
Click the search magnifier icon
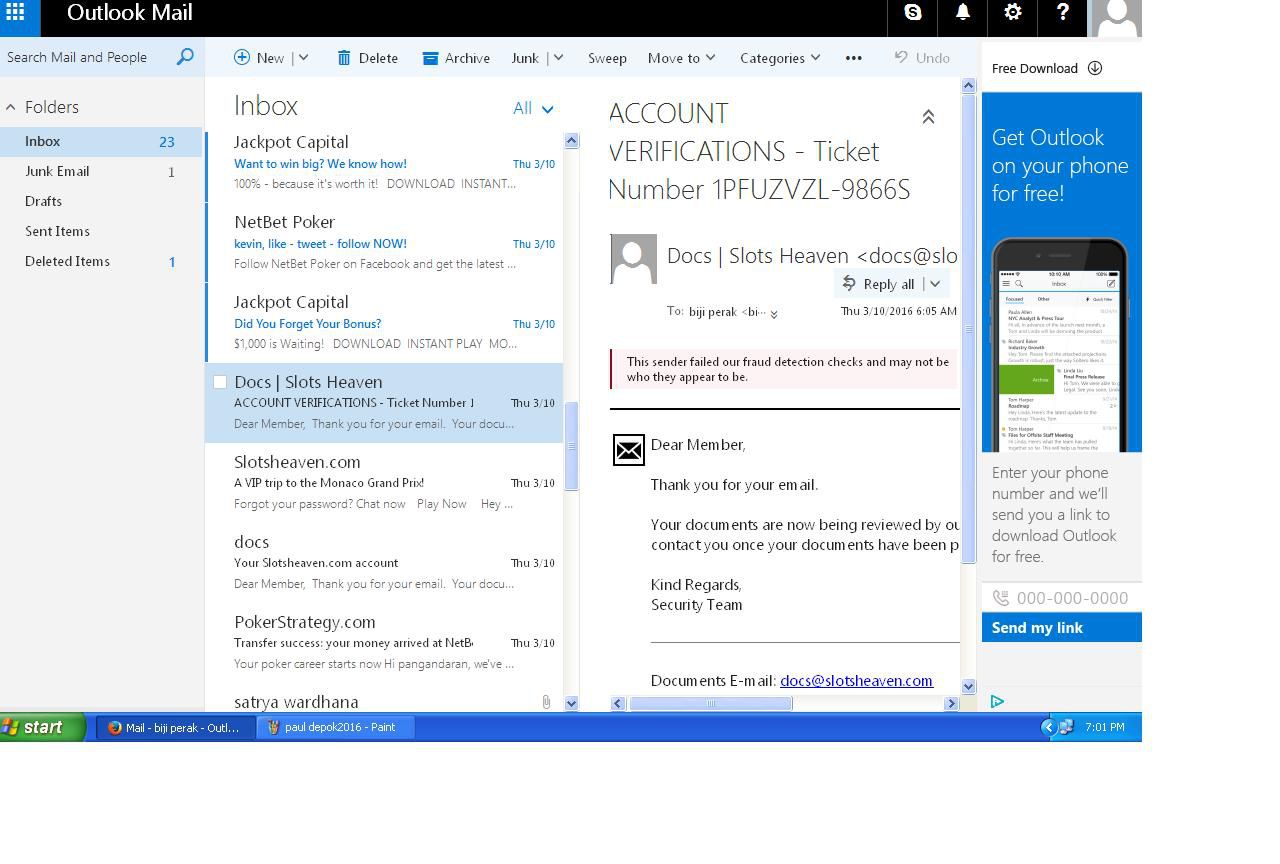coord(185,57)
